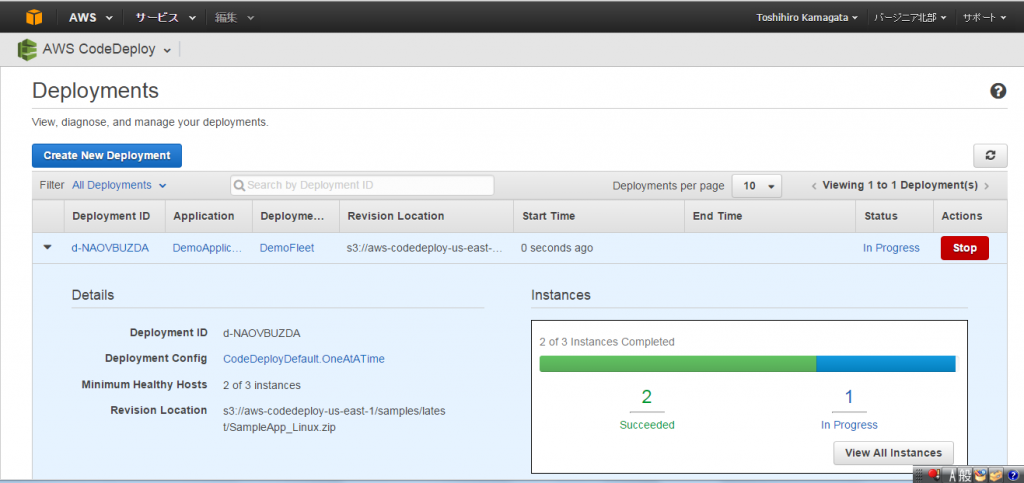Click the blue IME help icon
The width and height of the screenshot is (1024, 483).
[x=1013, y=476]
